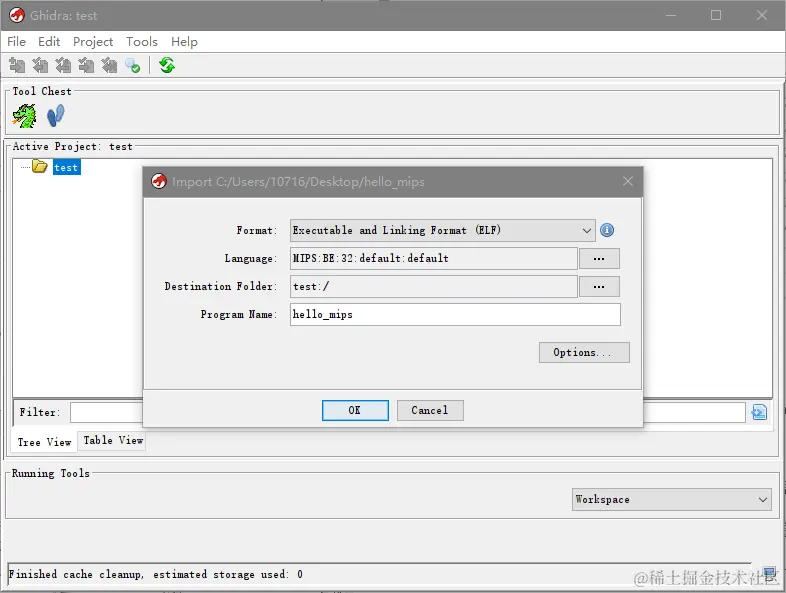The image size is (786, 593).
Task: Click Undo Checkout icon with X mark
Action: [109, 66]
